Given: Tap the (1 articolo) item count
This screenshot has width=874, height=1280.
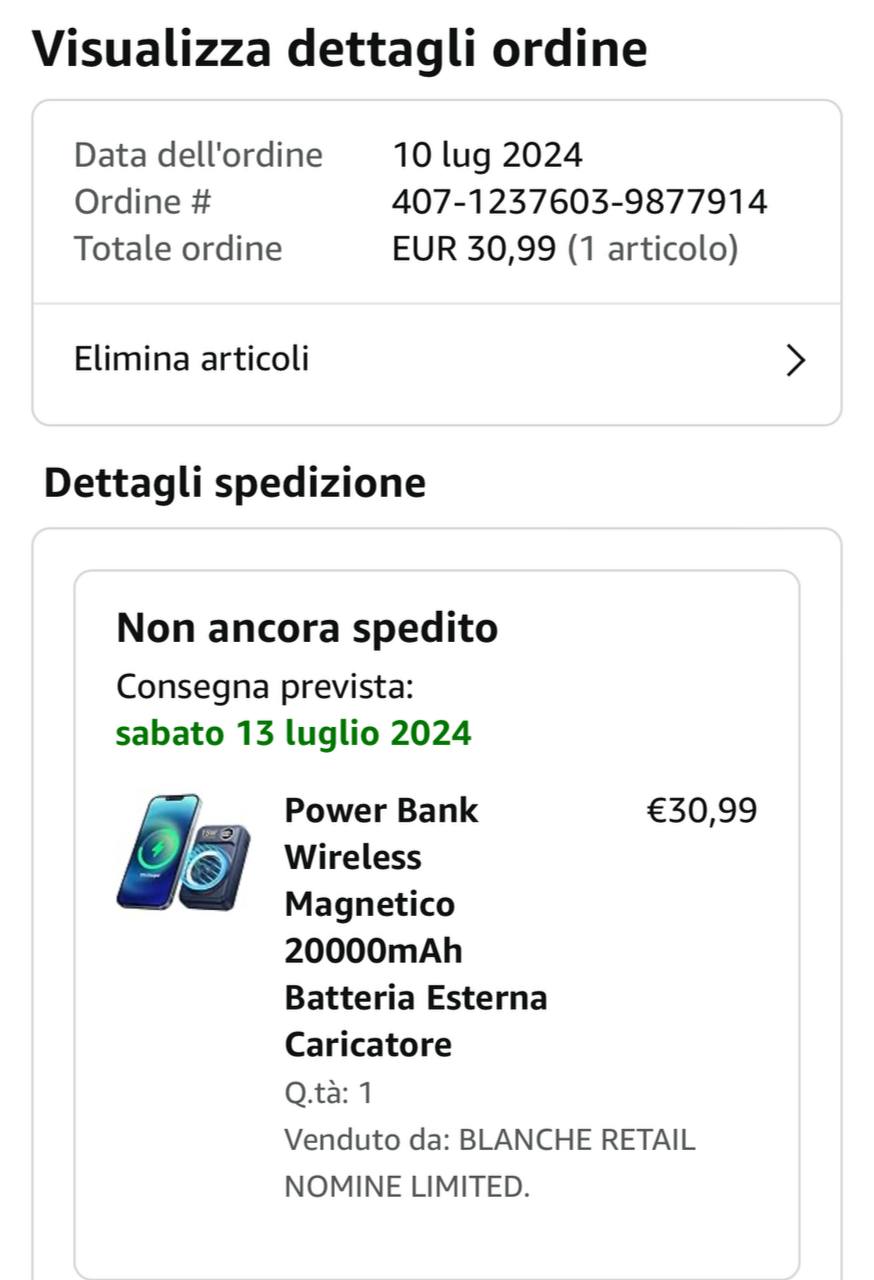Looking at the screenshot, I should [x=653, y=248].
